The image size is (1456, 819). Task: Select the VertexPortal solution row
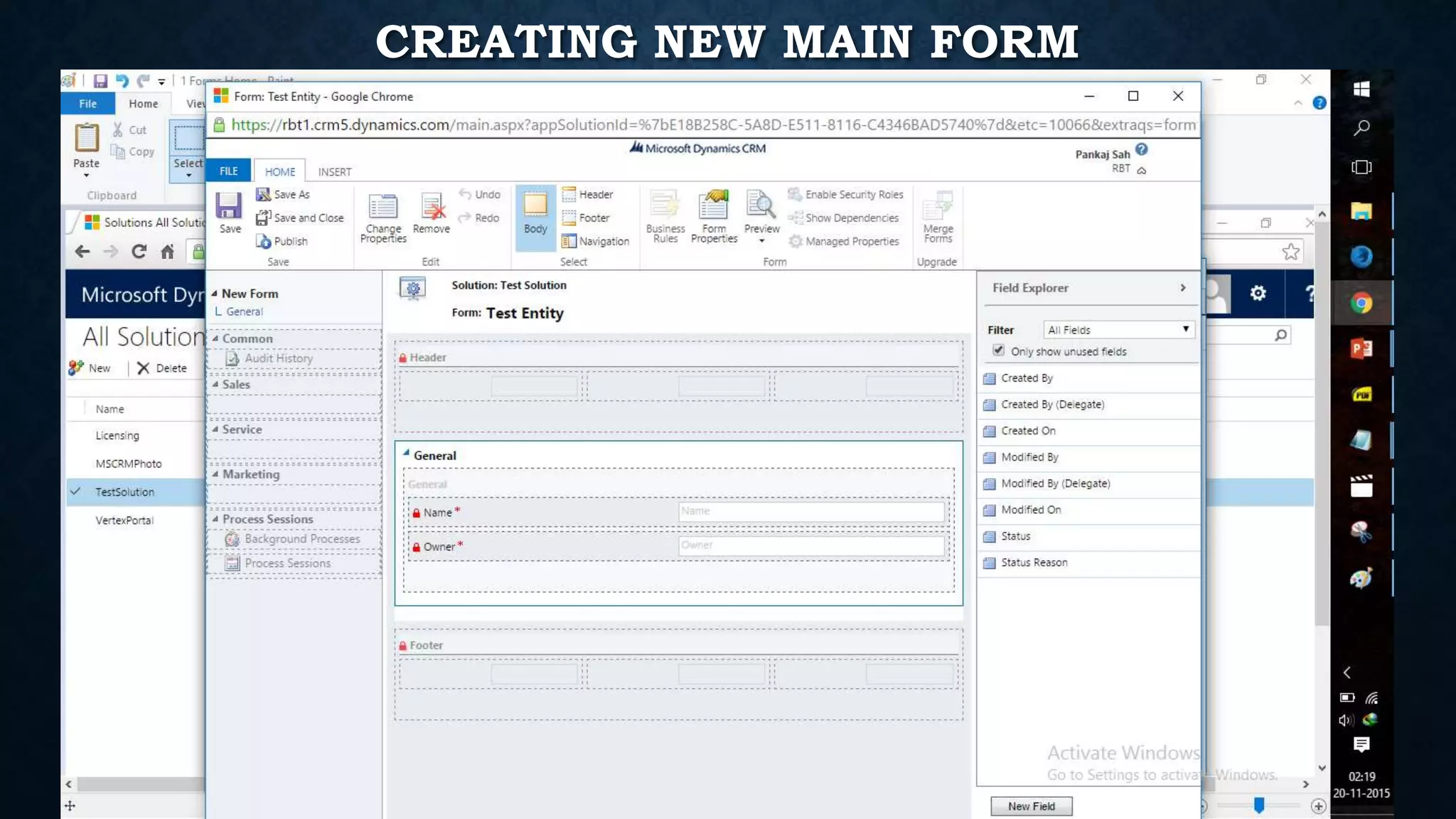135,520
